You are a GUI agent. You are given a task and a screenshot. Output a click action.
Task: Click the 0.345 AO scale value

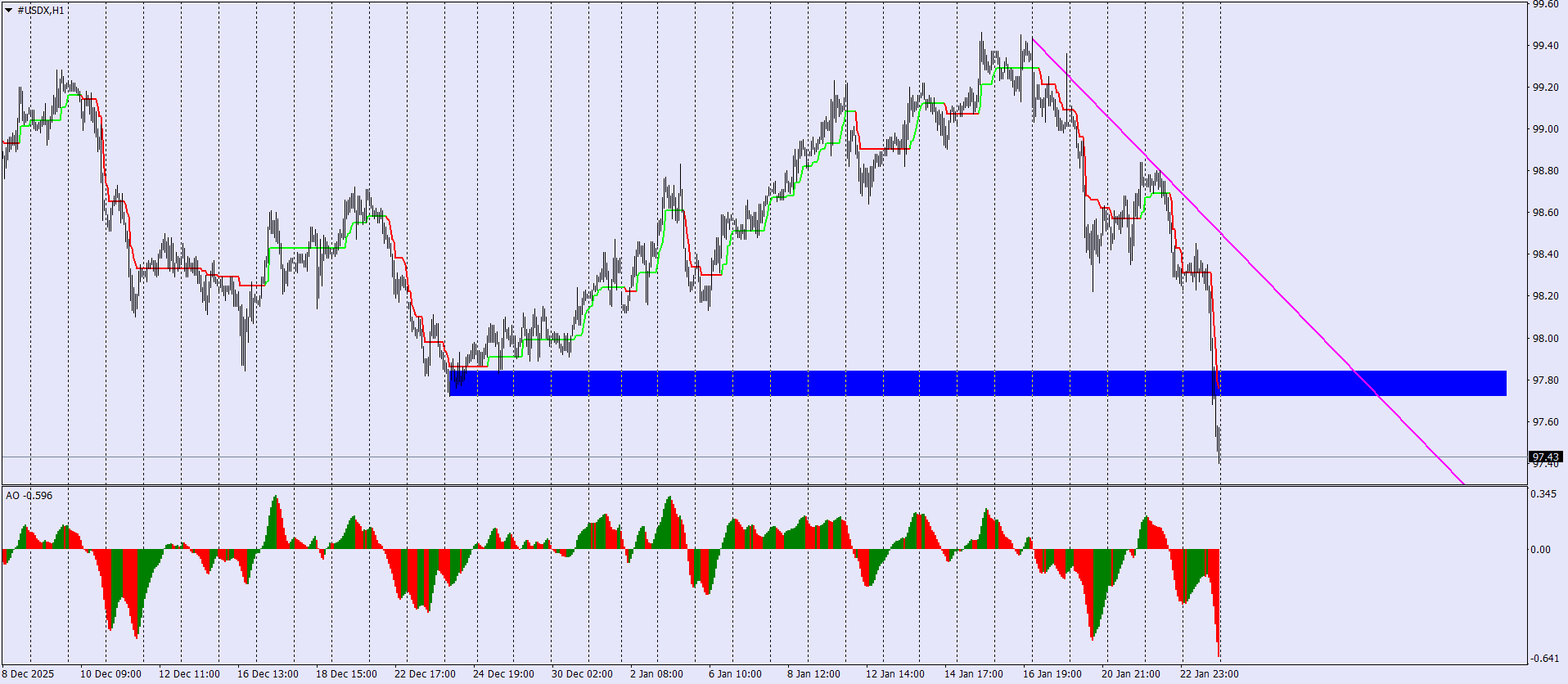1543,493
